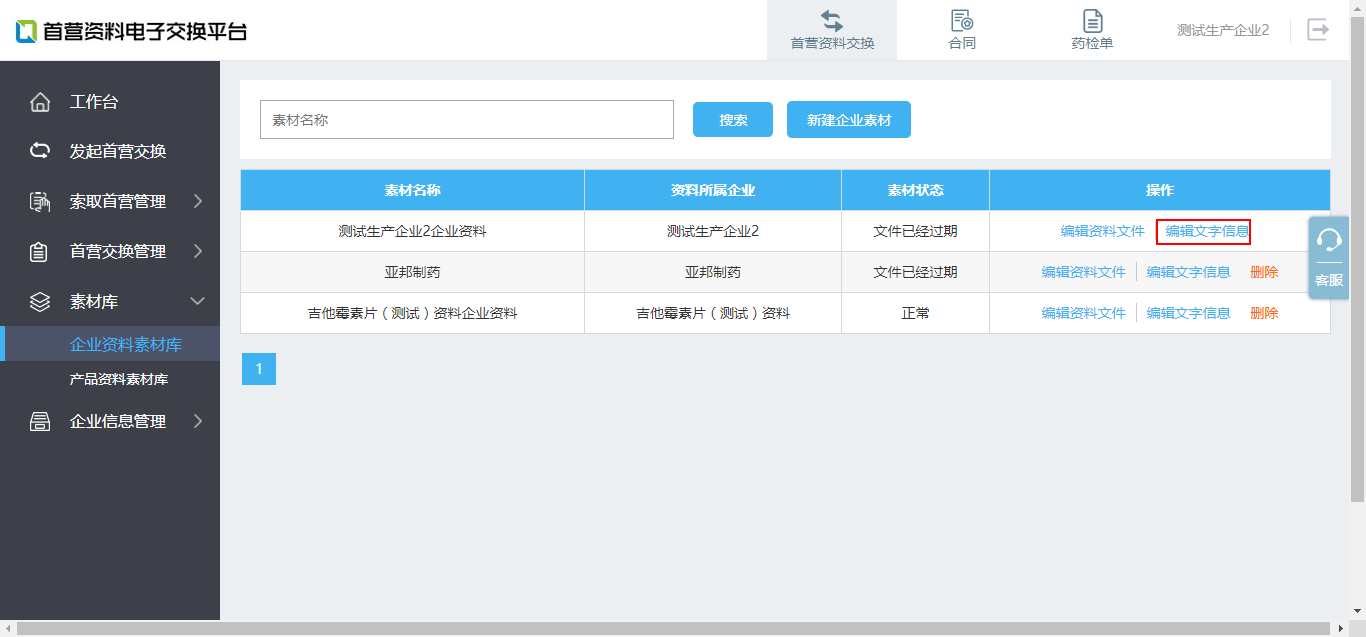1366x637 pixels.
Task: Click the 发起首营交换 loop icon
Action: 40,151
